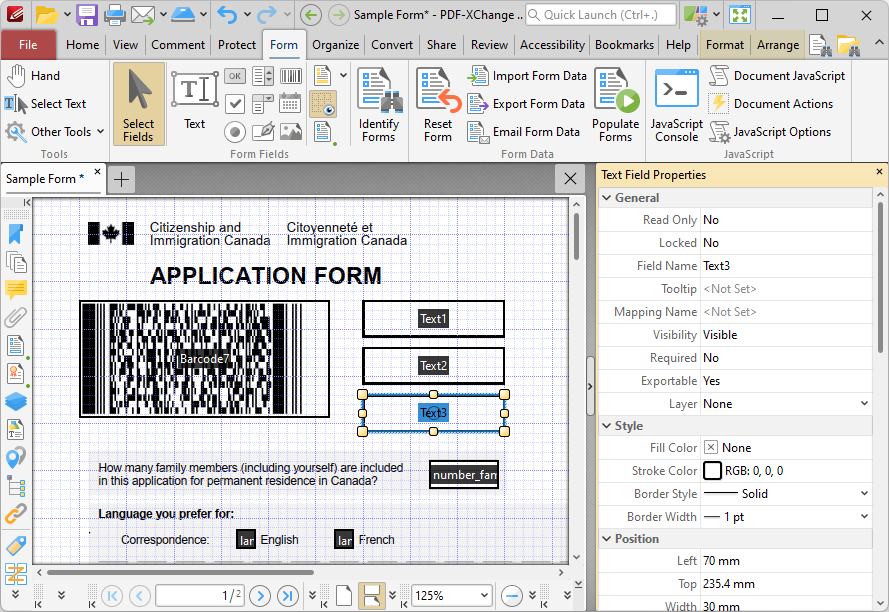Toggle Highlight Form Fields
889x612 pixels.
322,104
